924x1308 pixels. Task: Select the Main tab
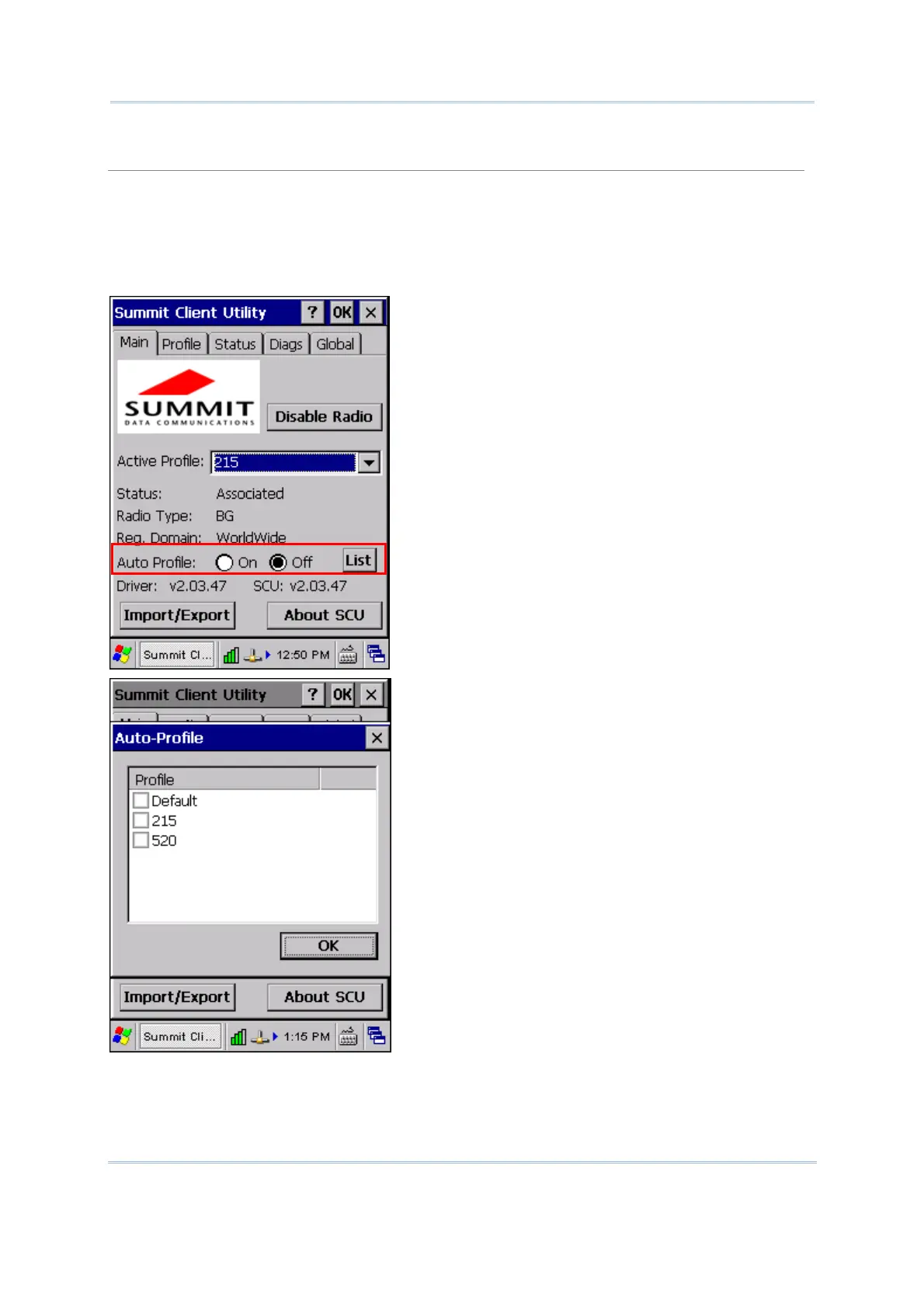point(134,343)
